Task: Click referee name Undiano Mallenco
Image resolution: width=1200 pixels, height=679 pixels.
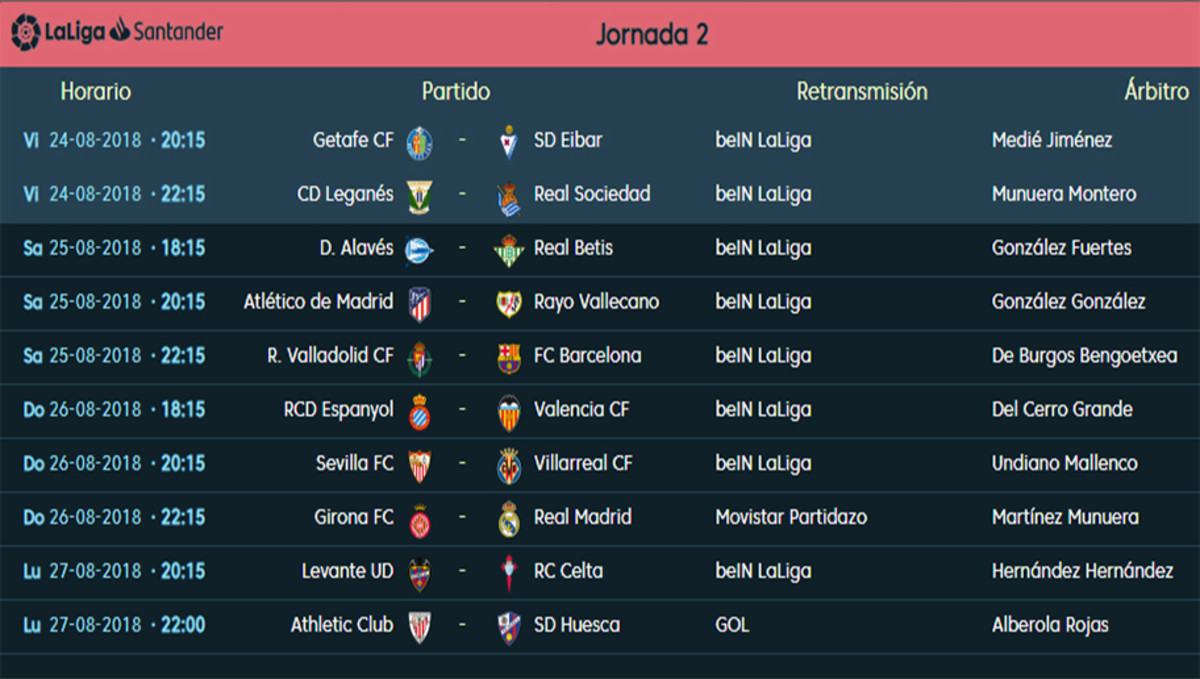Action: [x=1064, y=463]
